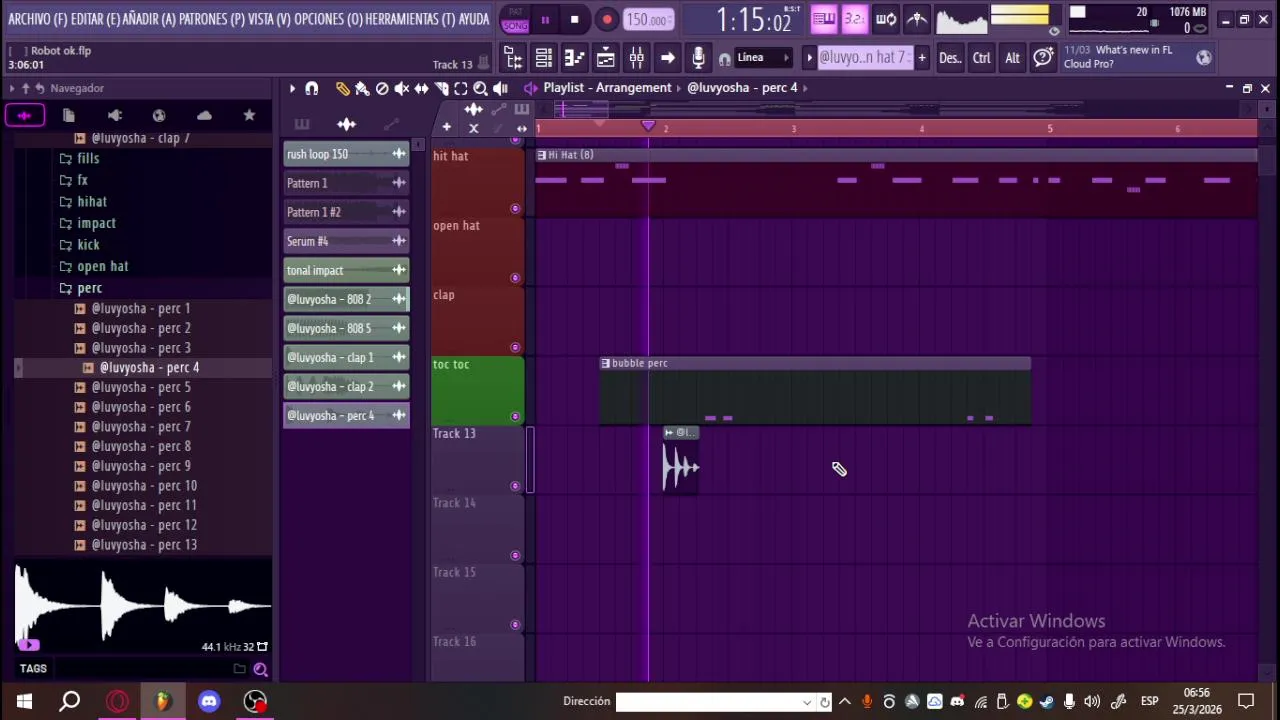
Task: Click the bubble perc clip header
Action: 815,363
